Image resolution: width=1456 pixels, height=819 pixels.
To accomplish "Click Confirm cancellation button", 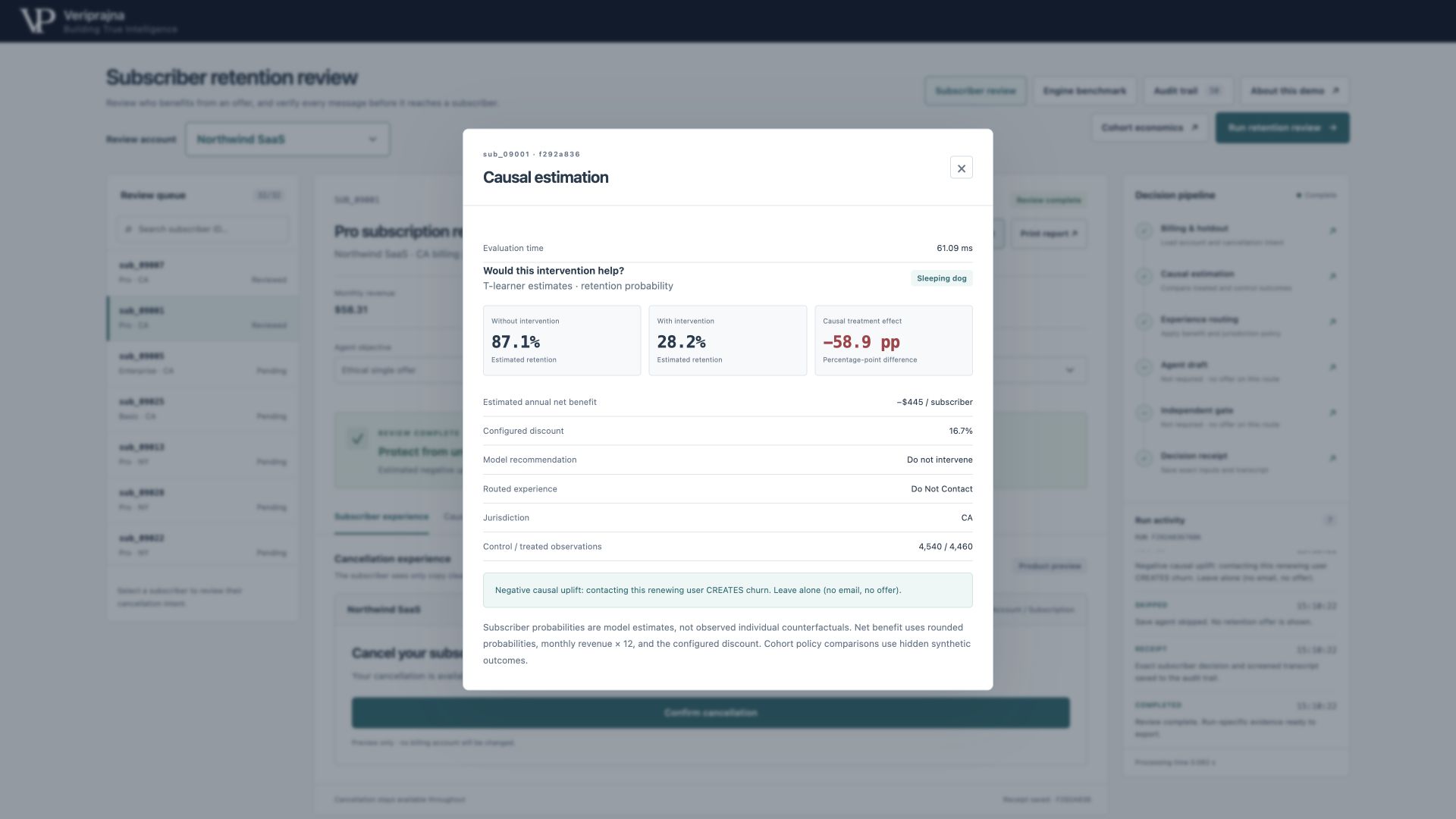I will (x=711, y=713).
